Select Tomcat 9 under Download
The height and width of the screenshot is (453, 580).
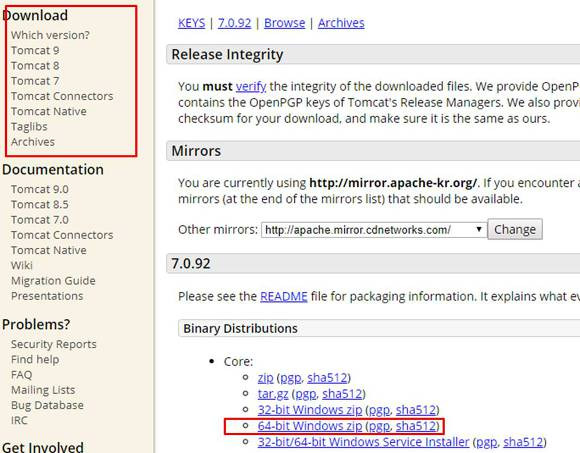click(35, 50)
